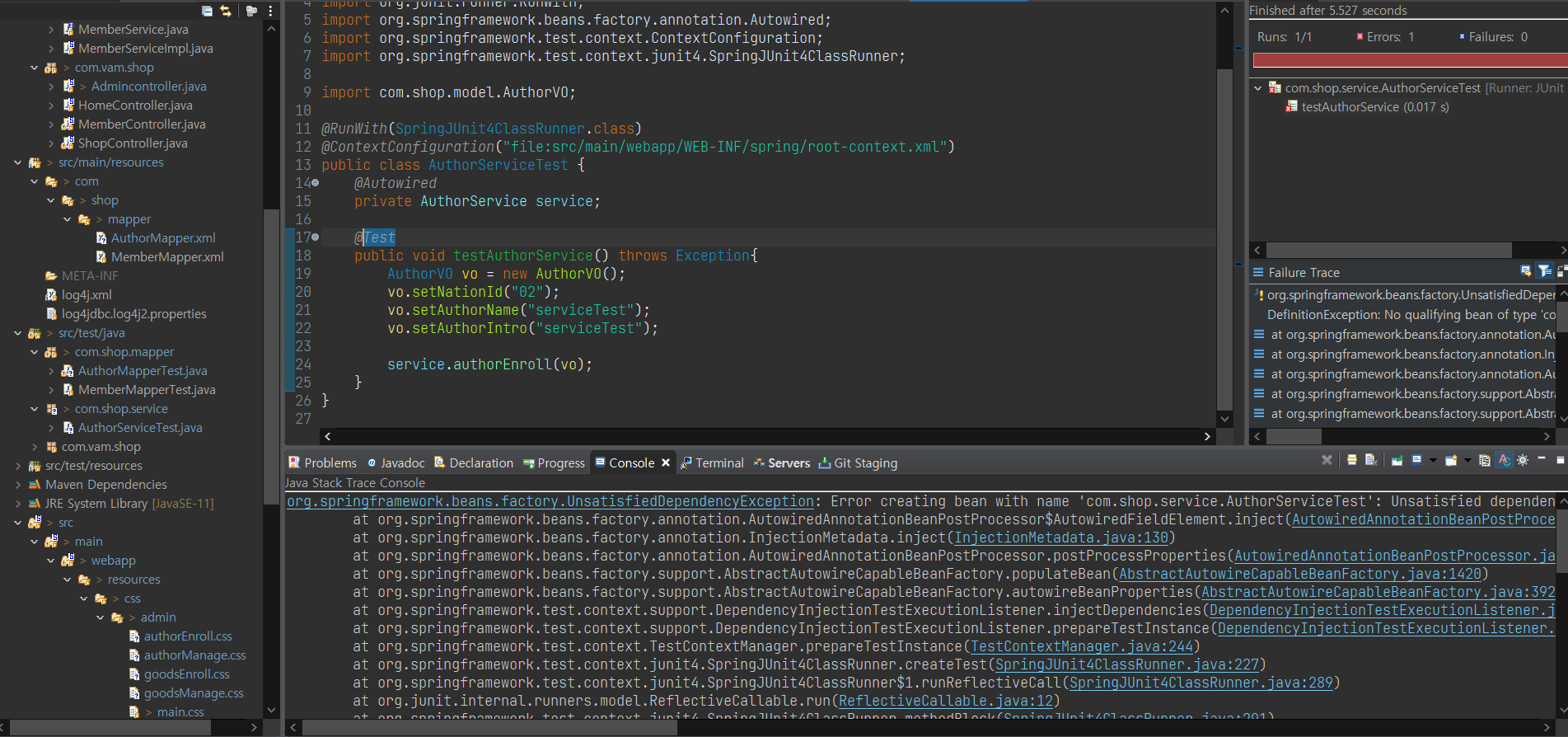Open the Progress tab
The image size is (1568, 737).
[x=554, y=462]
